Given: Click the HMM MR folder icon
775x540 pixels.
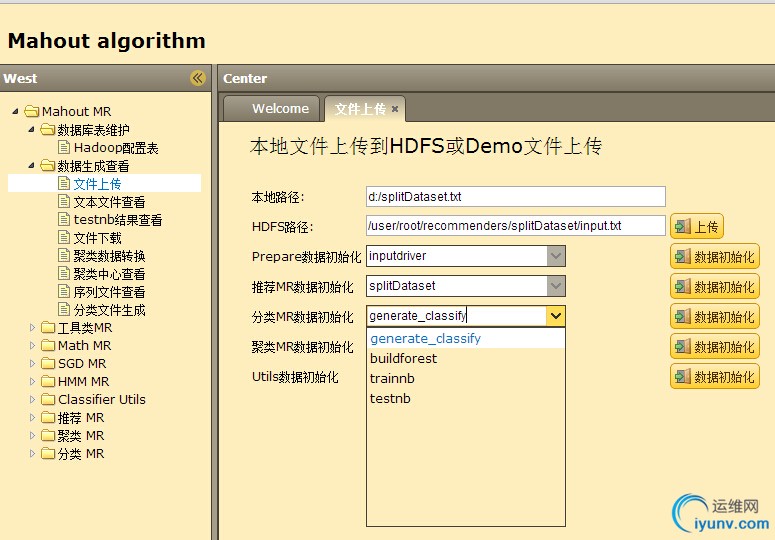Looking at the screenshot, I should 48,381.
